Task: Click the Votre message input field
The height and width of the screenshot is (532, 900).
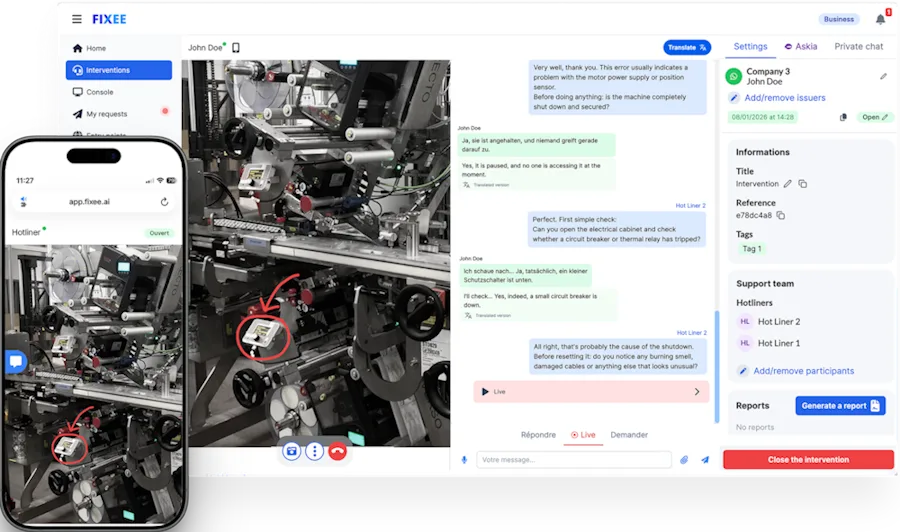Action: tap(574, 460)
